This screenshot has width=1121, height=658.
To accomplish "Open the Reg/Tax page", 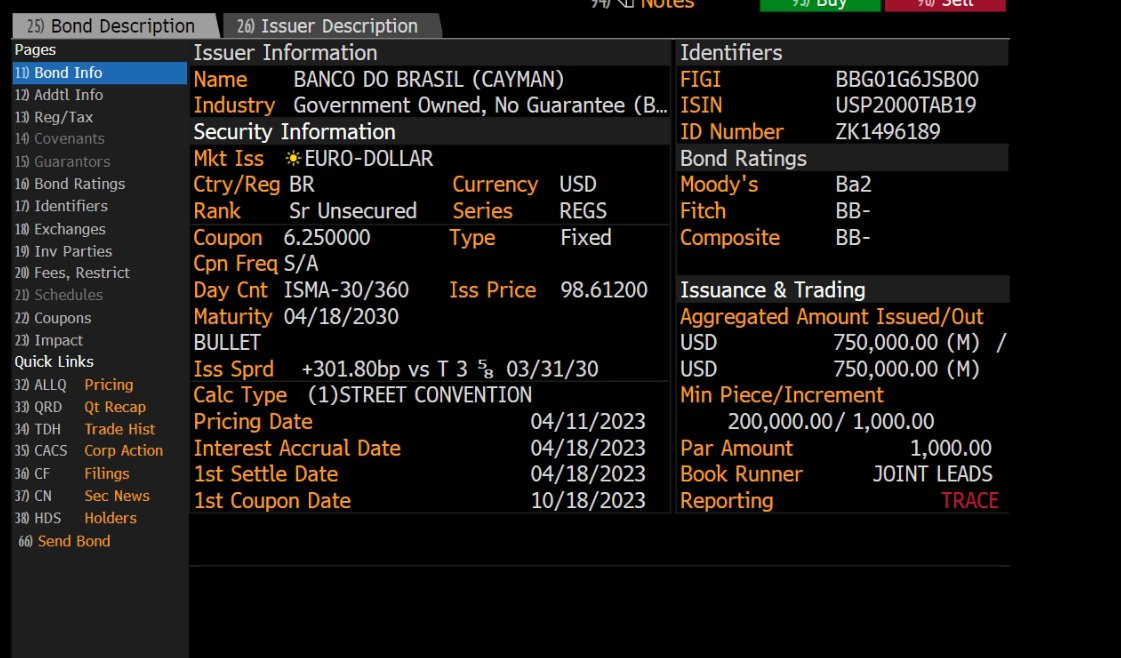I will (54, 117).
